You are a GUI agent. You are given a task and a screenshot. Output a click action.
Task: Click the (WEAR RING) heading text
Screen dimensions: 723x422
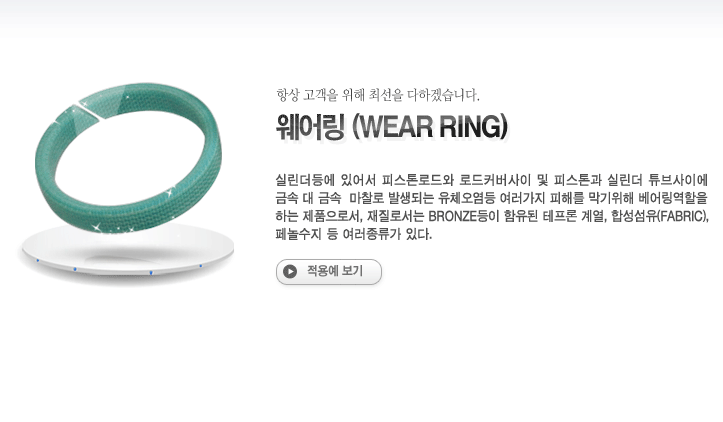tap(430, 127)
